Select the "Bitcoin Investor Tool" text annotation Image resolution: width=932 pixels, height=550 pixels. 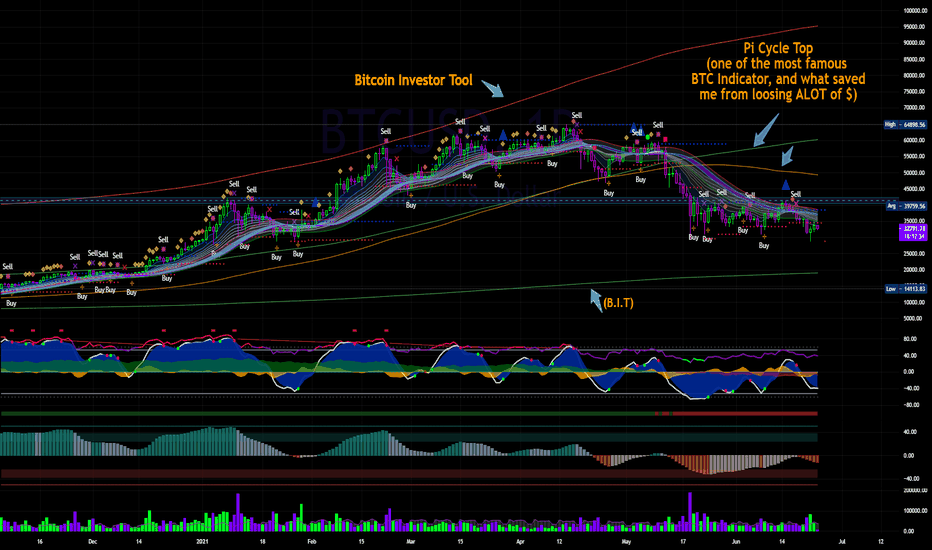413,80
